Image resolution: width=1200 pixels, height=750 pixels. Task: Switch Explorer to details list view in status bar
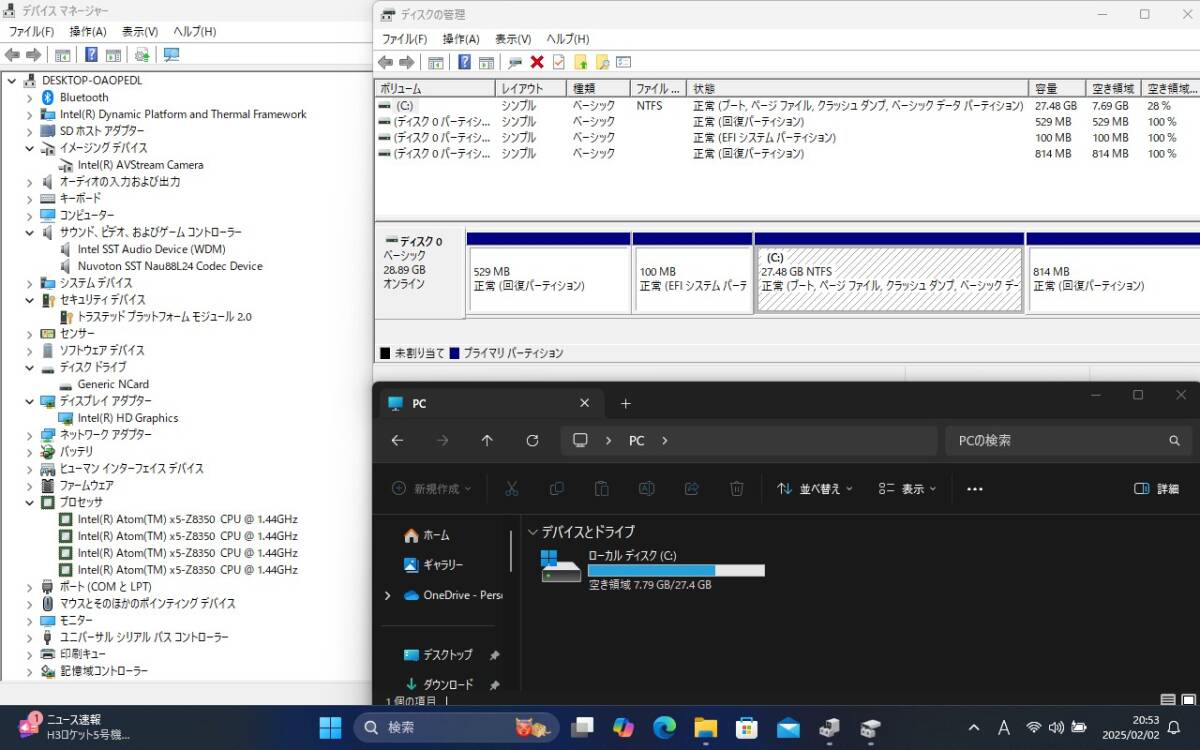(1167, 700)
